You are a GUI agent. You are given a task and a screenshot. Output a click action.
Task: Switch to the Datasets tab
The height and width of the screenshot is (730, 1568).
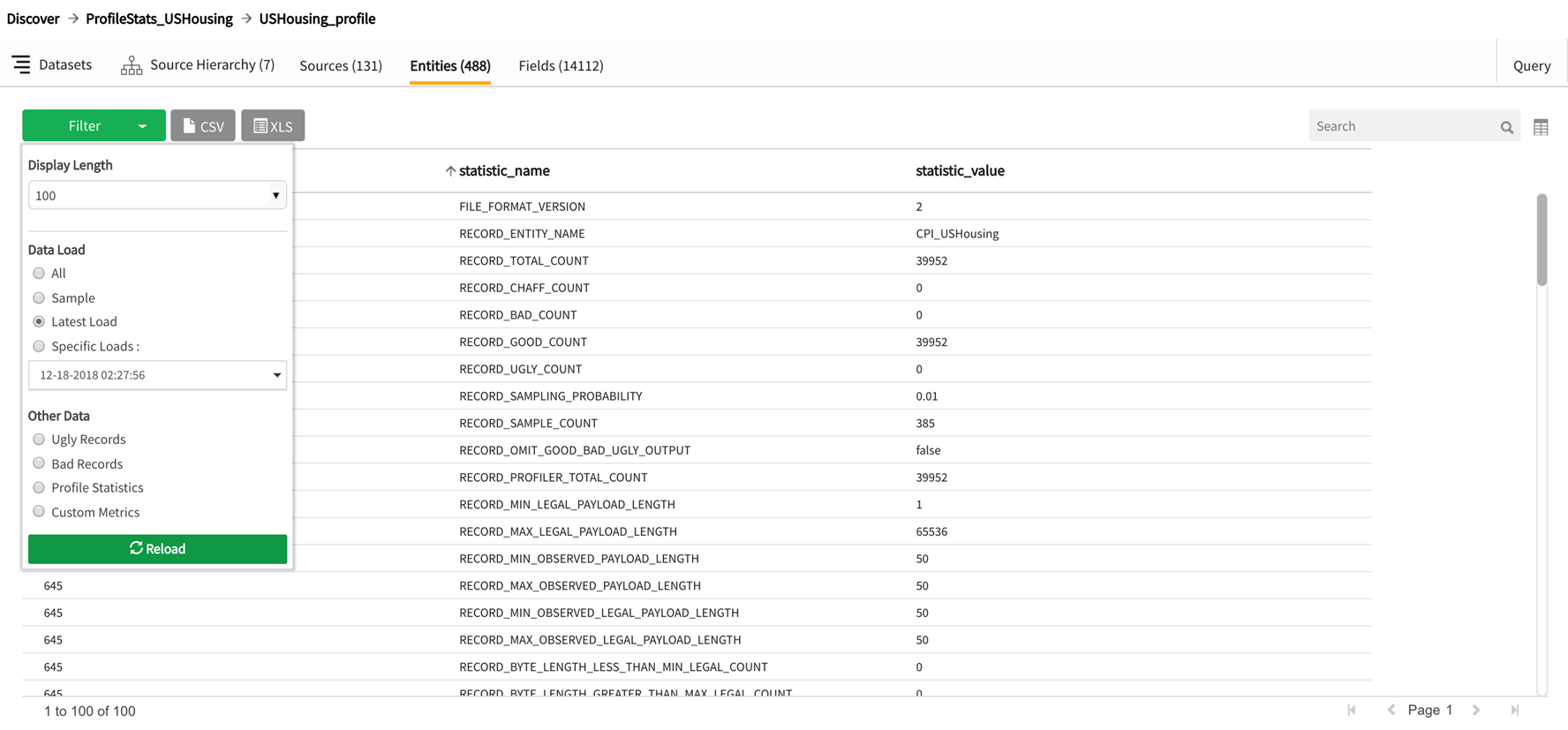[65, 64]
